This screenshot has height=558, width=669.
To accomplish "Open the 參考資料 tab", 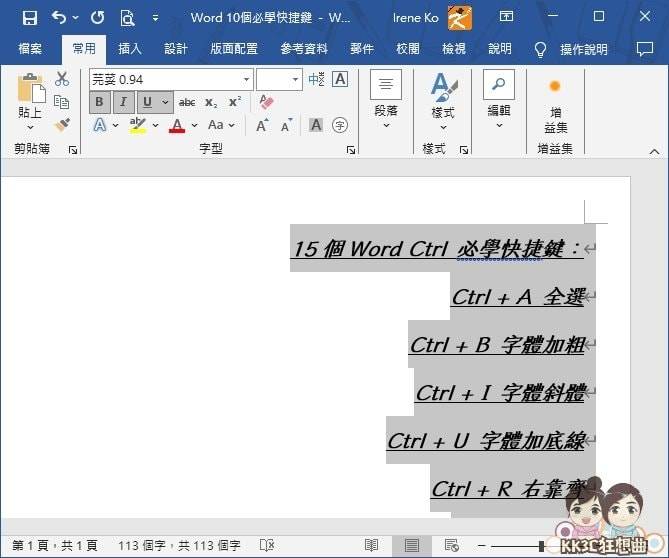I will 304,49.
